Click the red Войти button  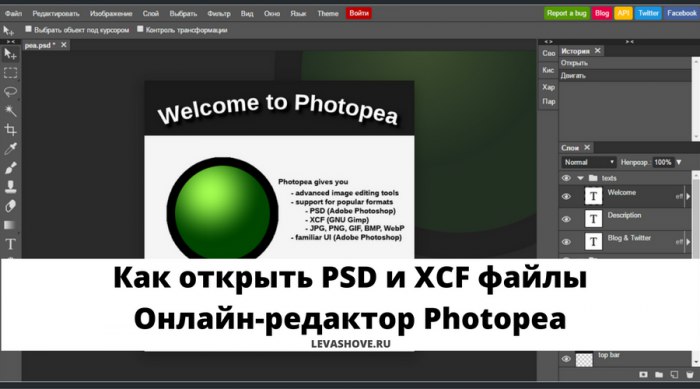pos(359,13)
